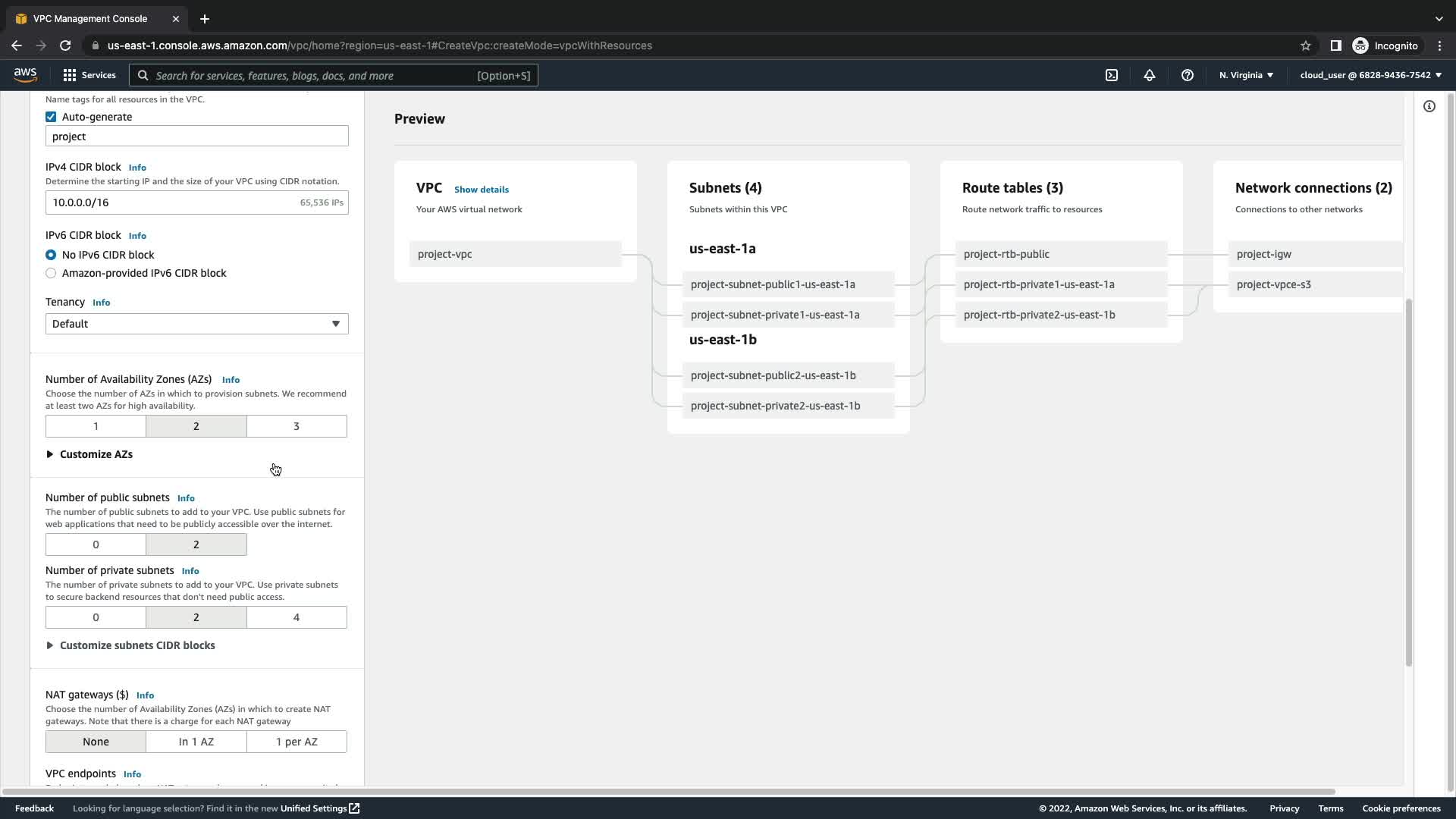Click Show details link for VPC
Viewport: 1456px width, 819px height.
[482, 190]
